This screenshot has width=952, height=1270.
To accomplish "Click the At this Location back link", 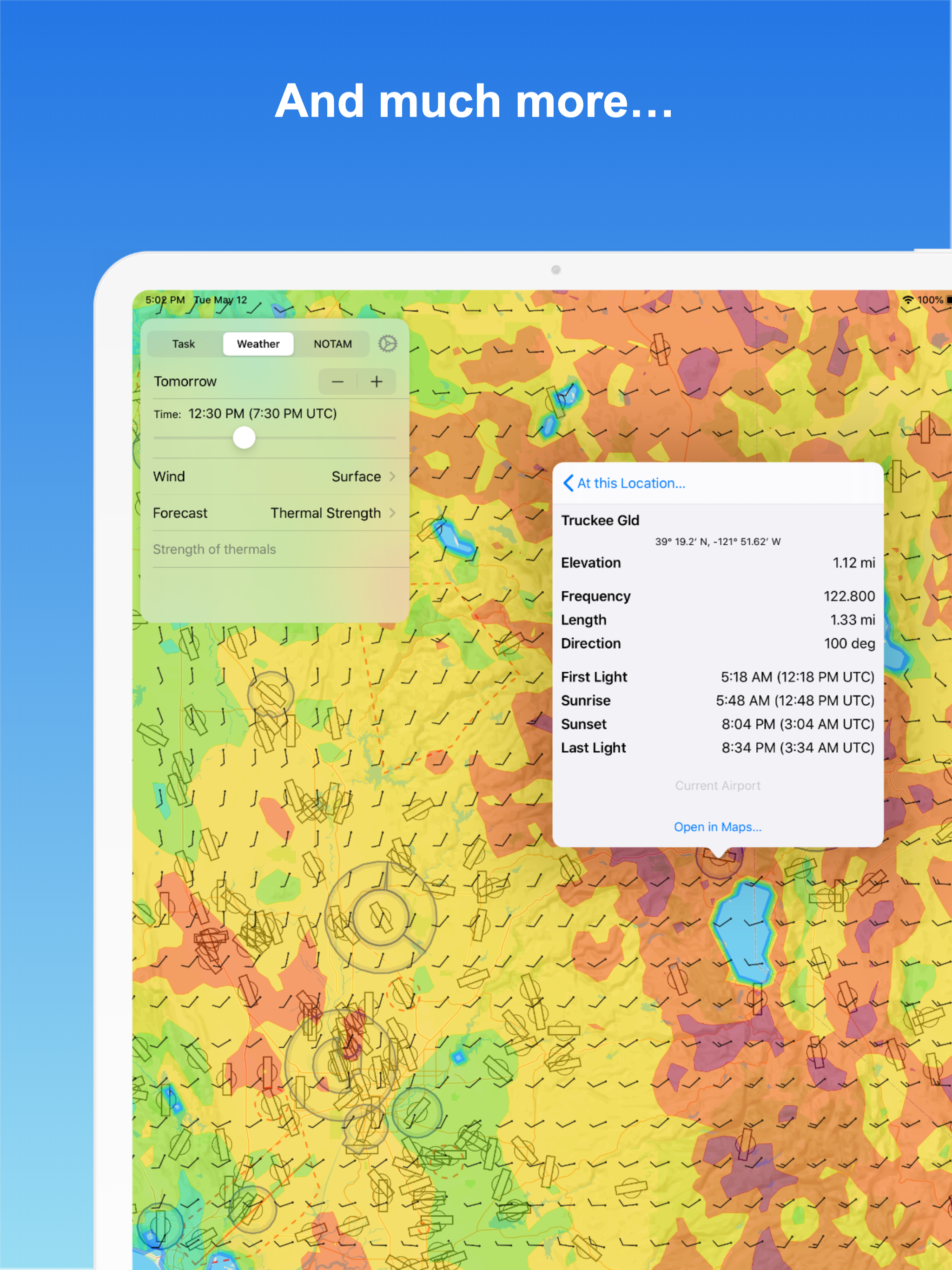I will (630, 483).
